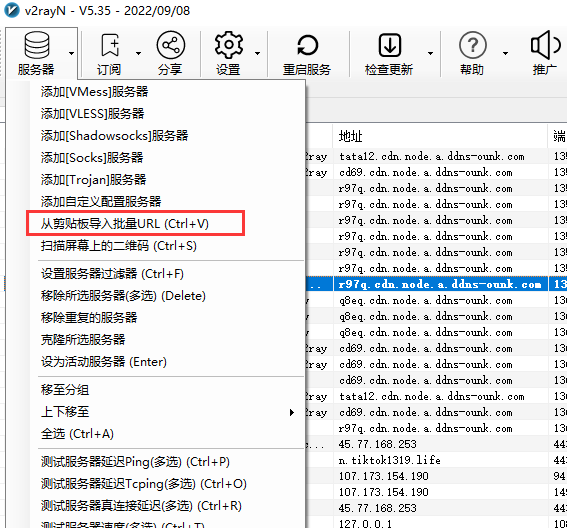Image resolution: width=567 pixels, height=528 pixels.
Task: Expand the dropdown arrow next to 订阅
Action: (138, 53)
